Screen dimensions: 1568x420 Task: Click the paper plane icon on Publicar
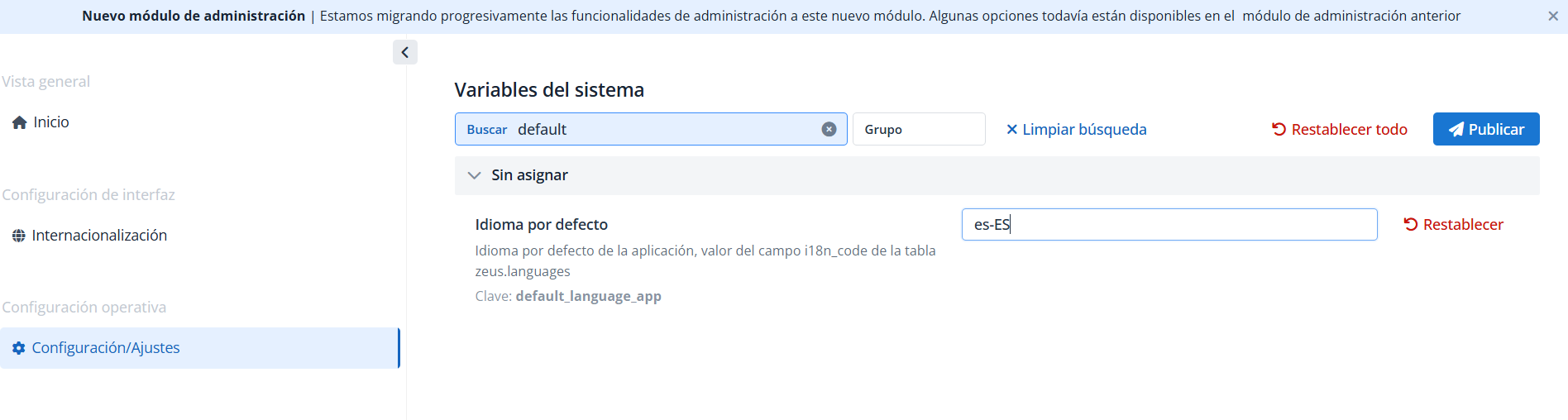click(x=1456, y=130)
